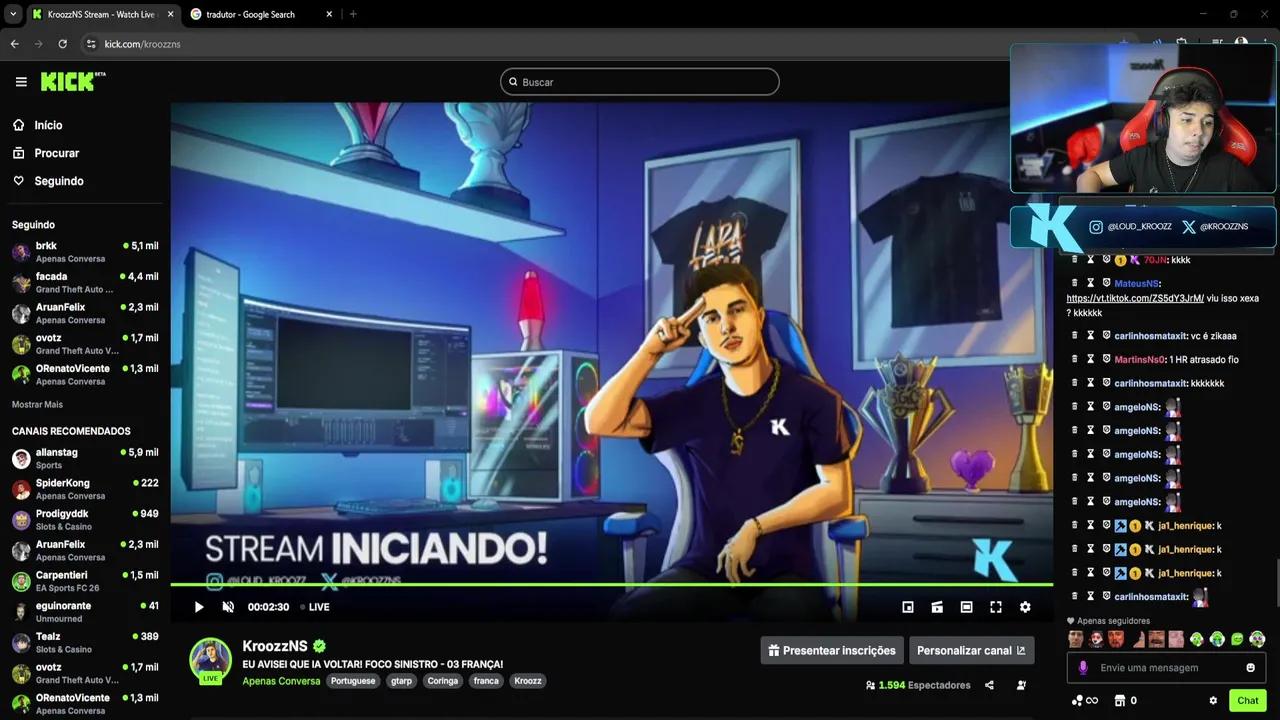Open the emoji picker in message box
Screen dimensions: 1280x720
[1250, 668]
